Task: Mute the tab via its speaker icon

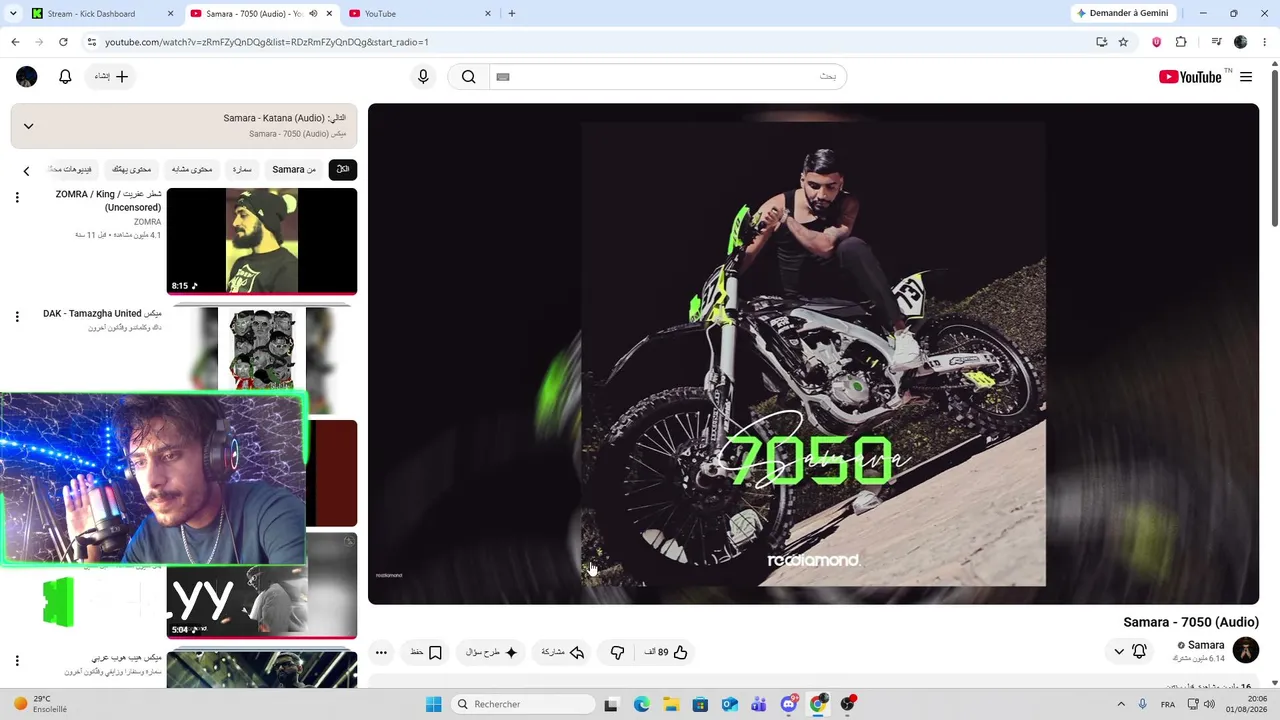Action: click(313, 14)
